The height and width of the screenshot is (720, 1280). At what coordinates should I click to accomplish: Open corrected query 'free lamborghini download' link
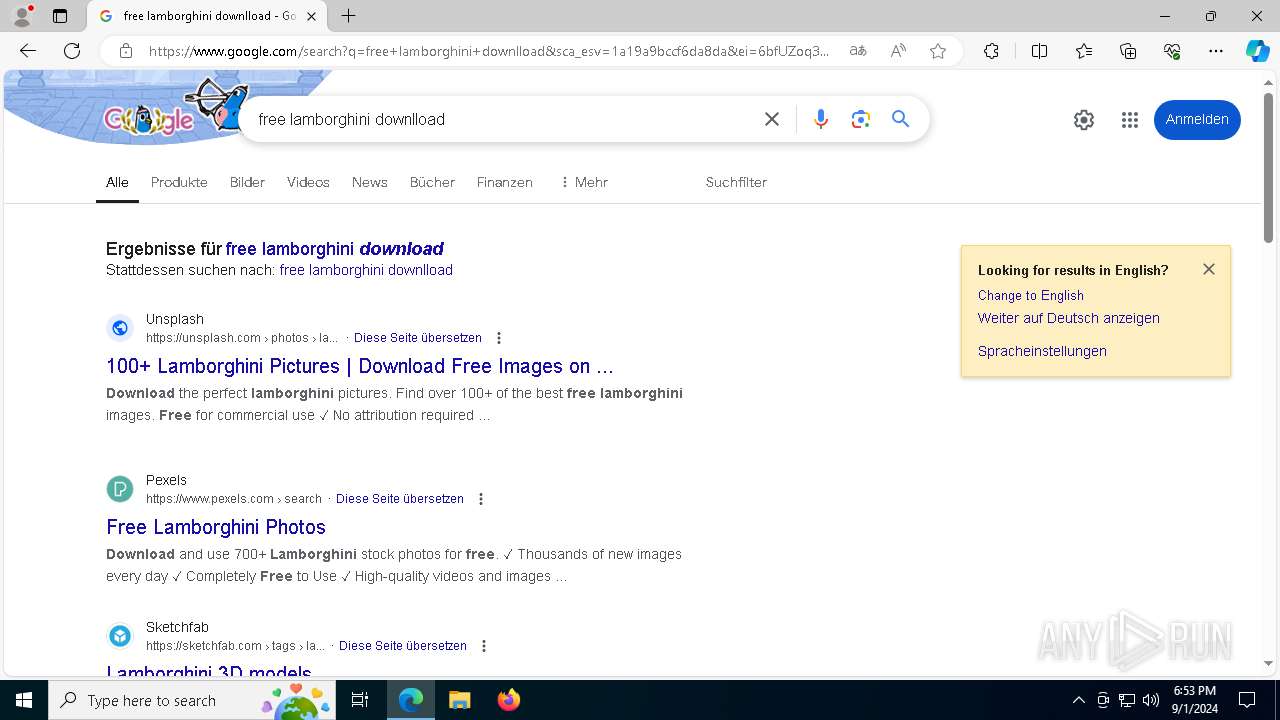pos(335,248)
